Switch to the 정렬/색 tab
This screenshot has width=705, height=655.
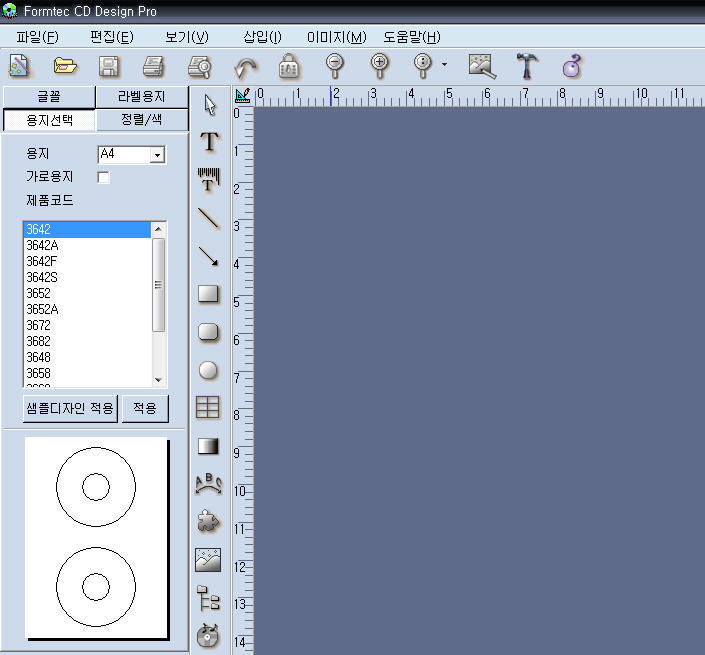[x=142, y=120]
